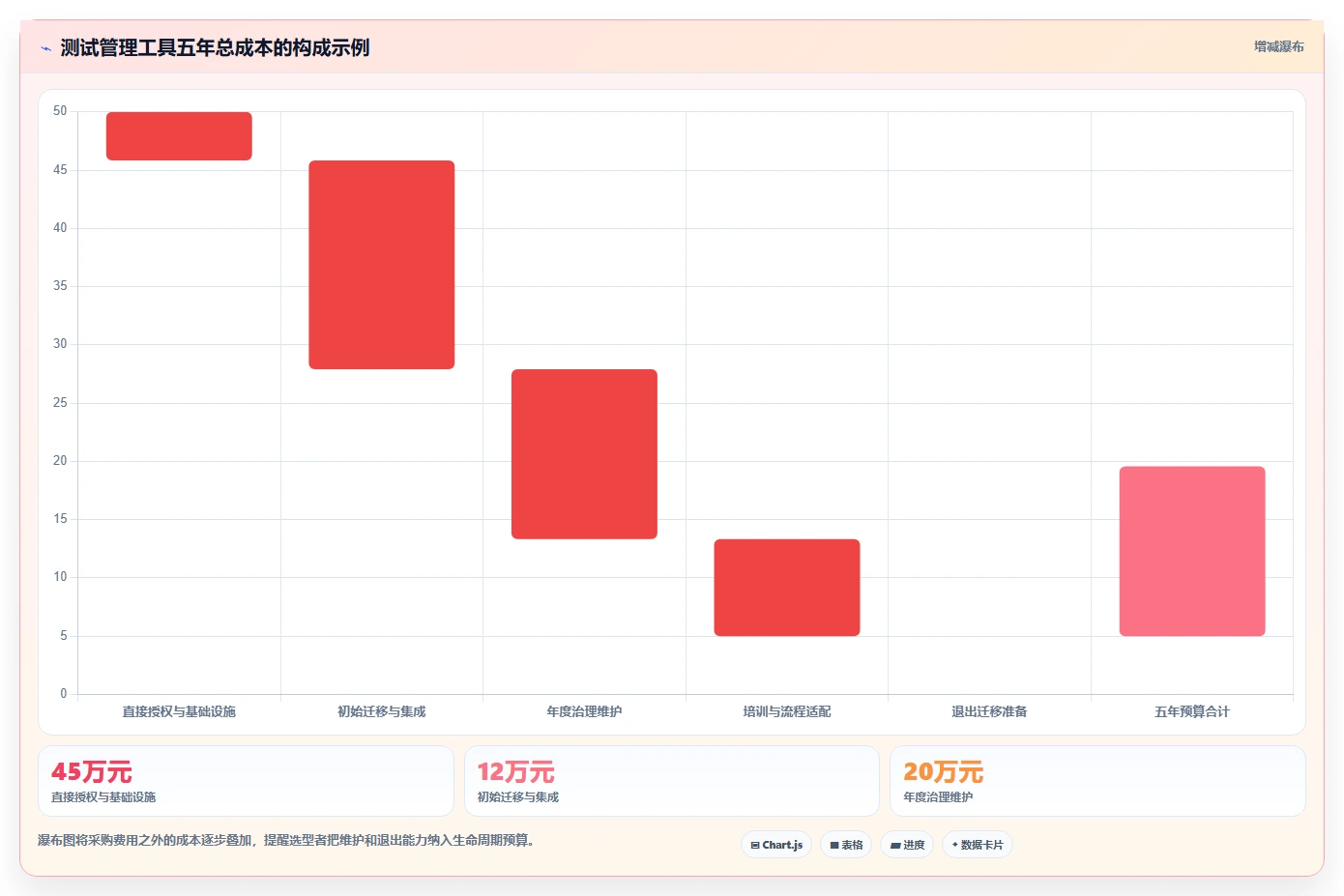Viewport: 1344px width, 896px height.
Task: Select the 进度 chip
Action: (907, 845)
